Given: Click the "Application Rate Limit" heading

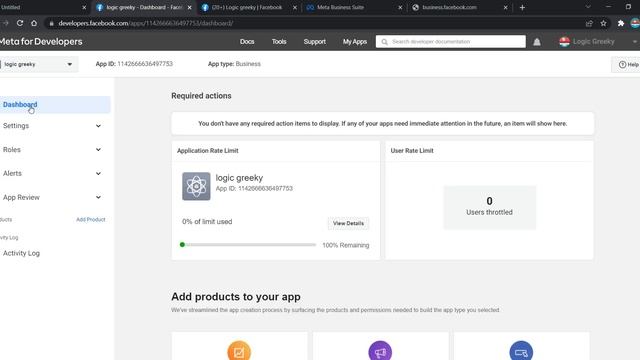Looking at the screenshot, I should point(208,151).
